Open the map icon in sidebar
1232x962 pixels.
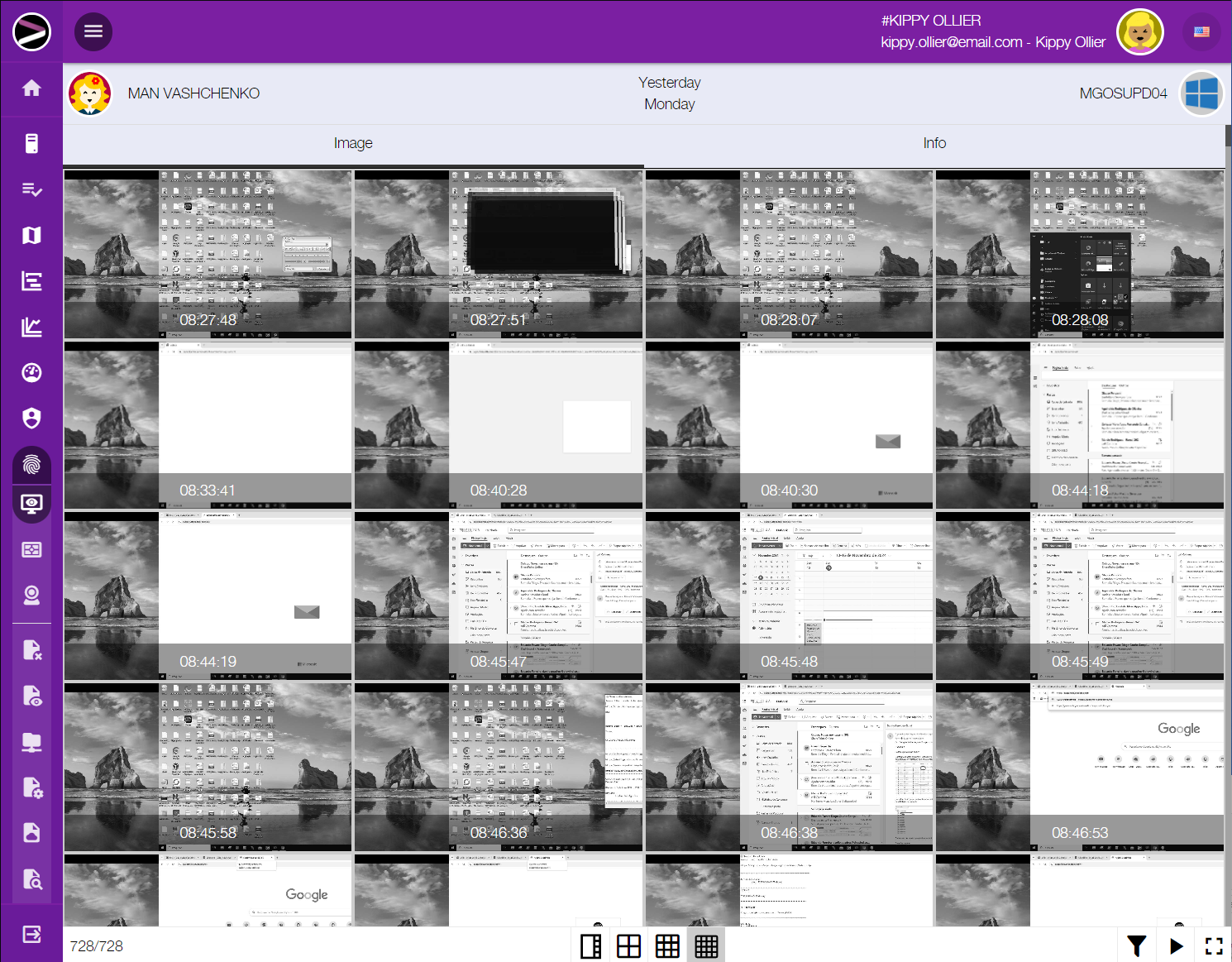point(31,236)
